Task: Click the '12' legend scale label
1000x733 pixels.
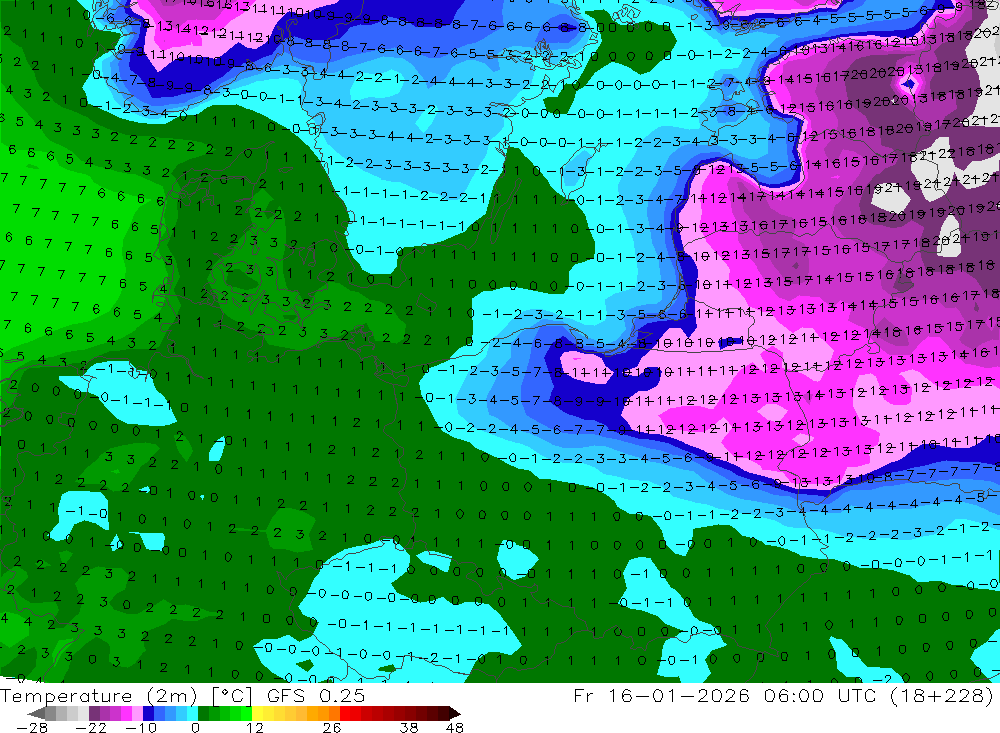Action: tap(255, 727)
